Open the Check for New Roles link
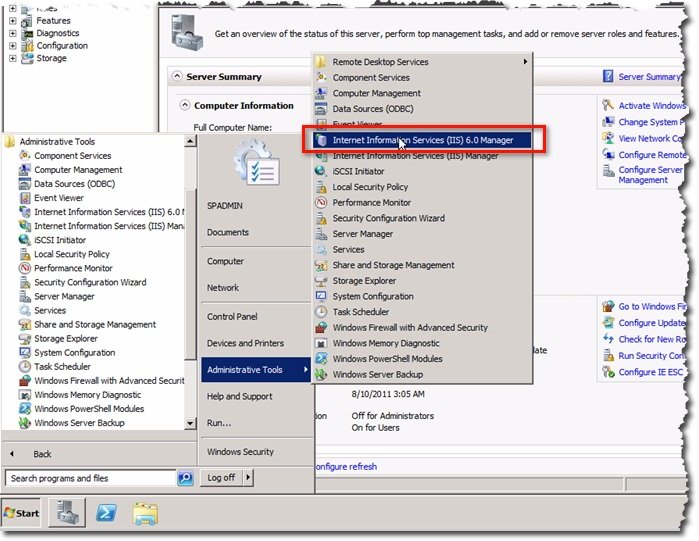699x541 pixels. tap(651, 339)
